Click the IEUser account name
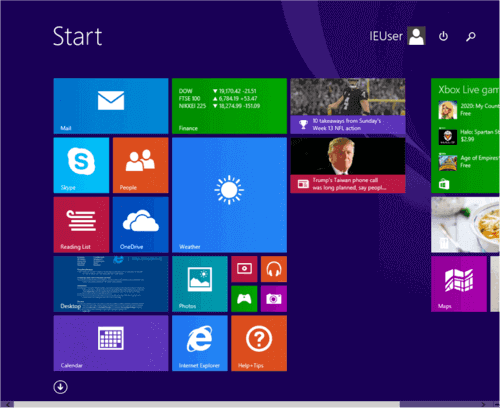This screenshot has height=408, width=500. coord(386,36)
